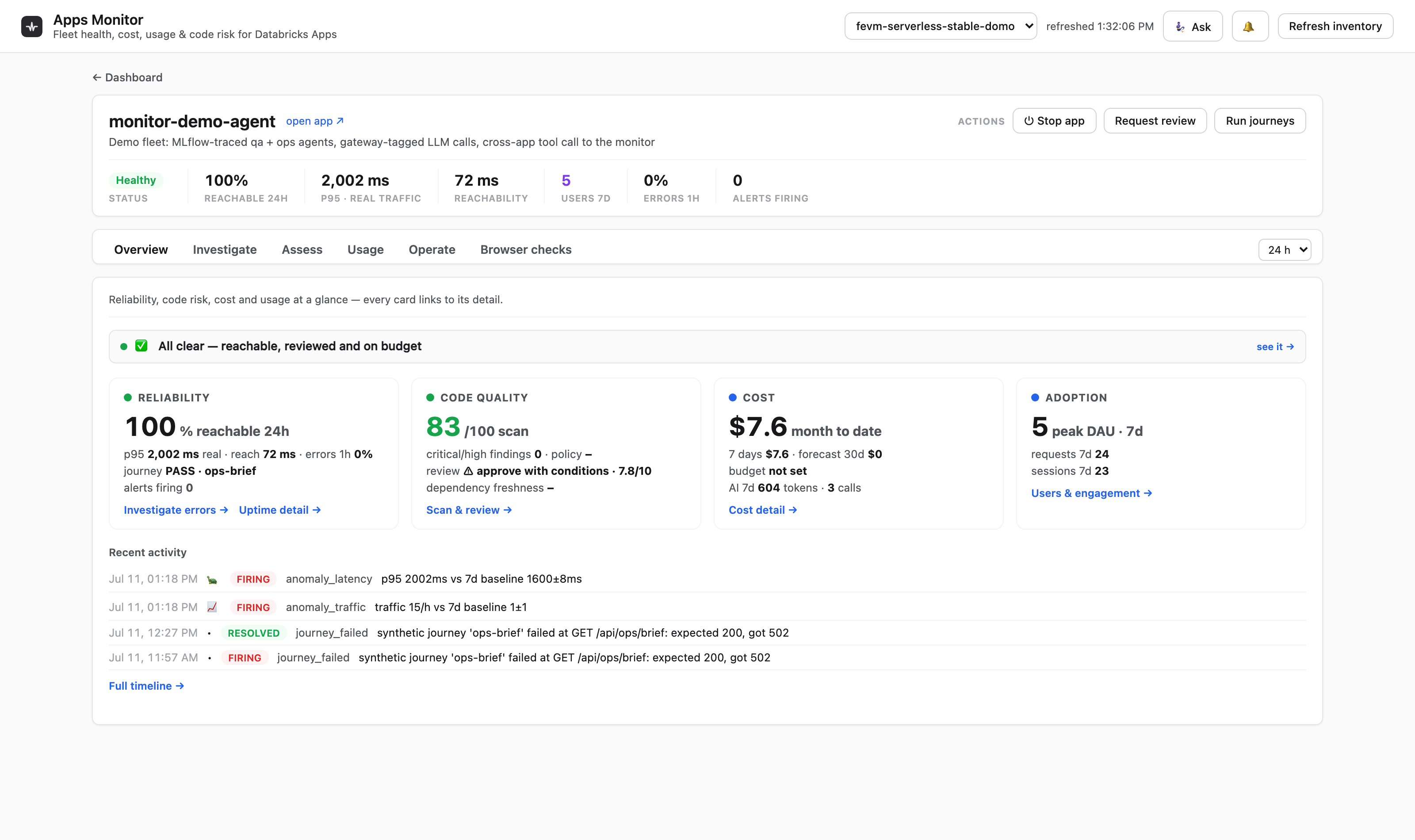Click the 'see it' link in All clear banner

coord(1275,347)
